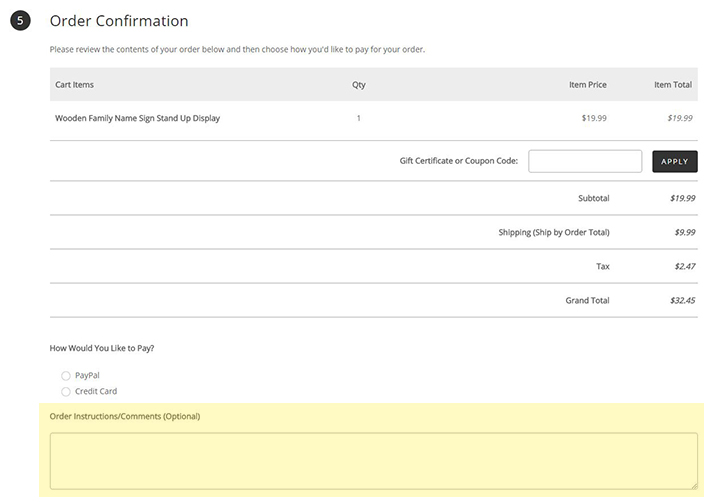
Task: Click the Order Confirmation heading
Action: click(x=118, y=21)
